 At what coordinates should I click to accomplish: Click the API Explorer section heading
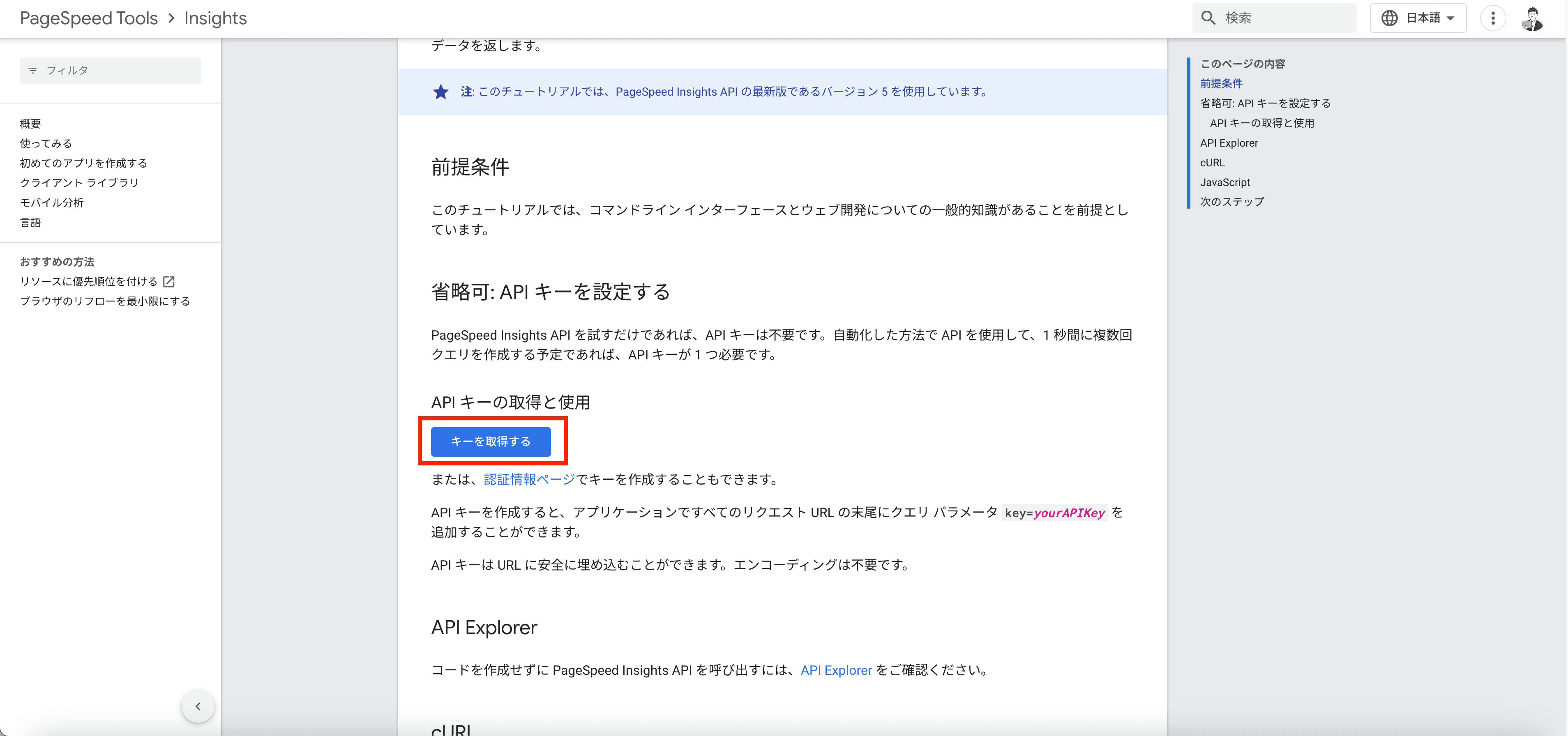[x=484, y=627]
